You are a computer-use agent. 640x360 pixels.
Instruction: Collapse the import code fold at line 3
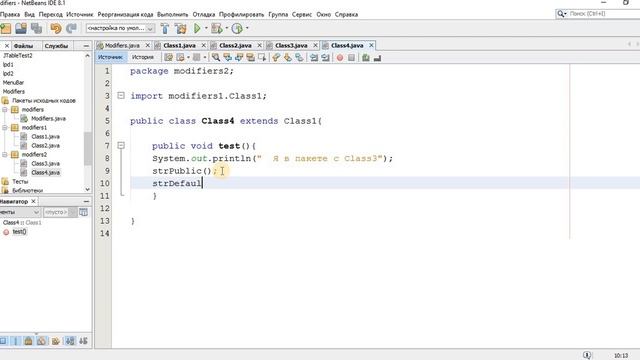coord(121,96)
